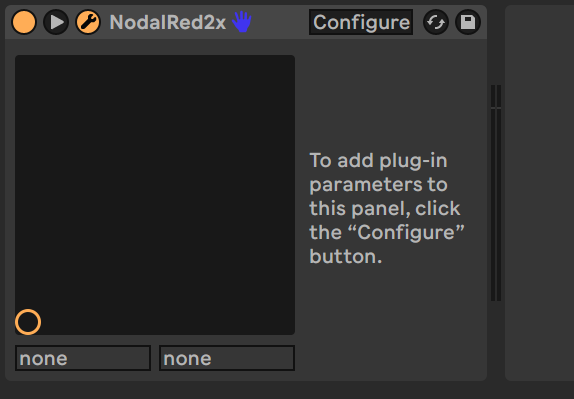Unfold plug-in parameters with triangle button

[56, 22]
